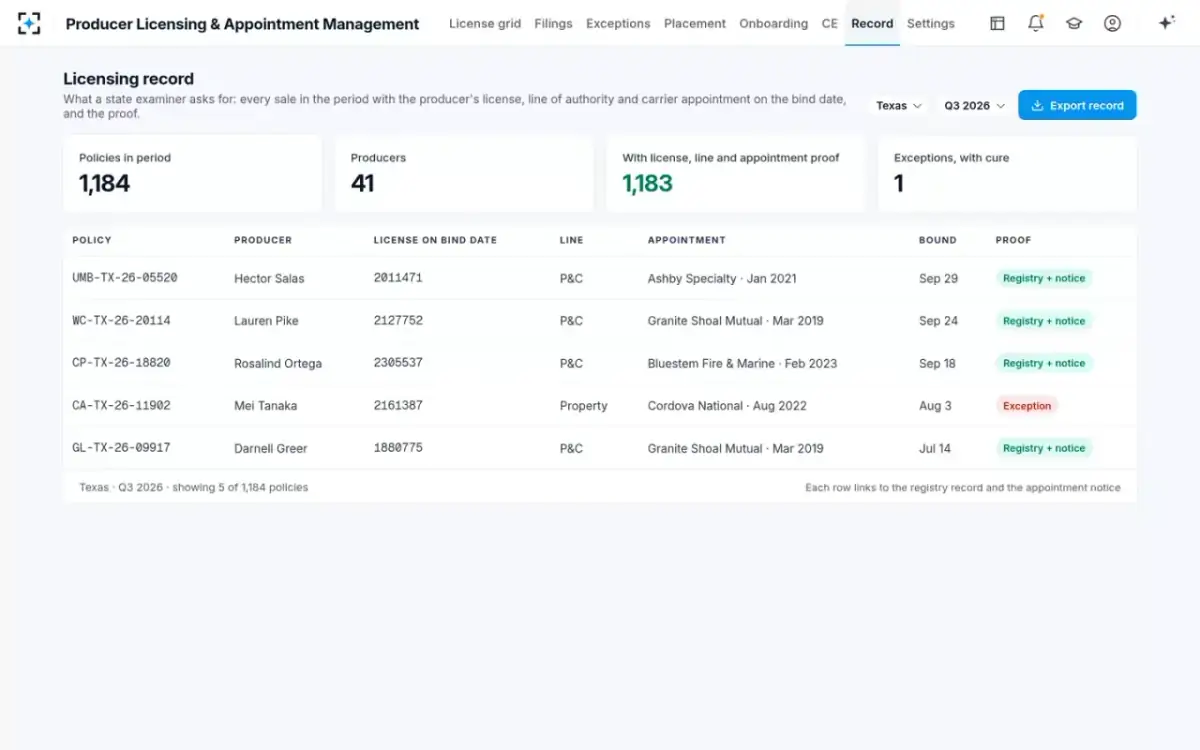Open Registry + notice proof for Lauren Pike
Screen dimensions: 1200x750
tap(1044, 321)
